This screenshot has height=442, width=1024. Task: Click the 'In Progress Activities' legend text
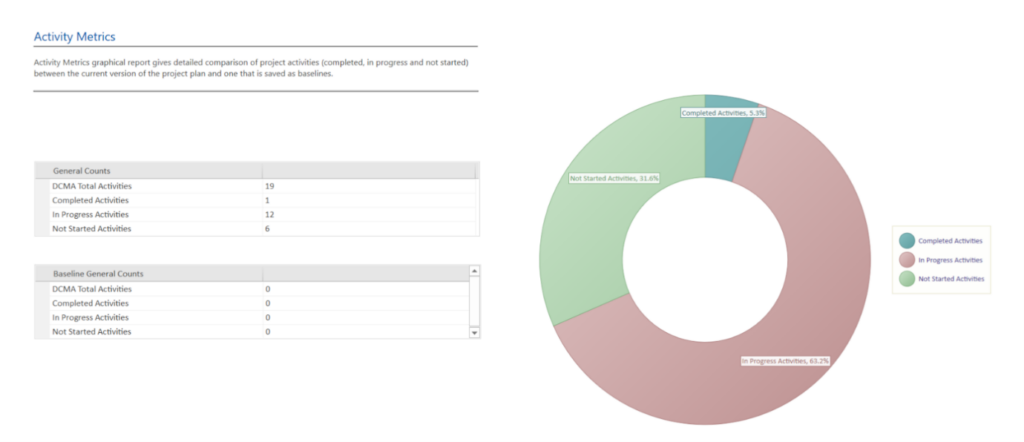click(950, 260)
